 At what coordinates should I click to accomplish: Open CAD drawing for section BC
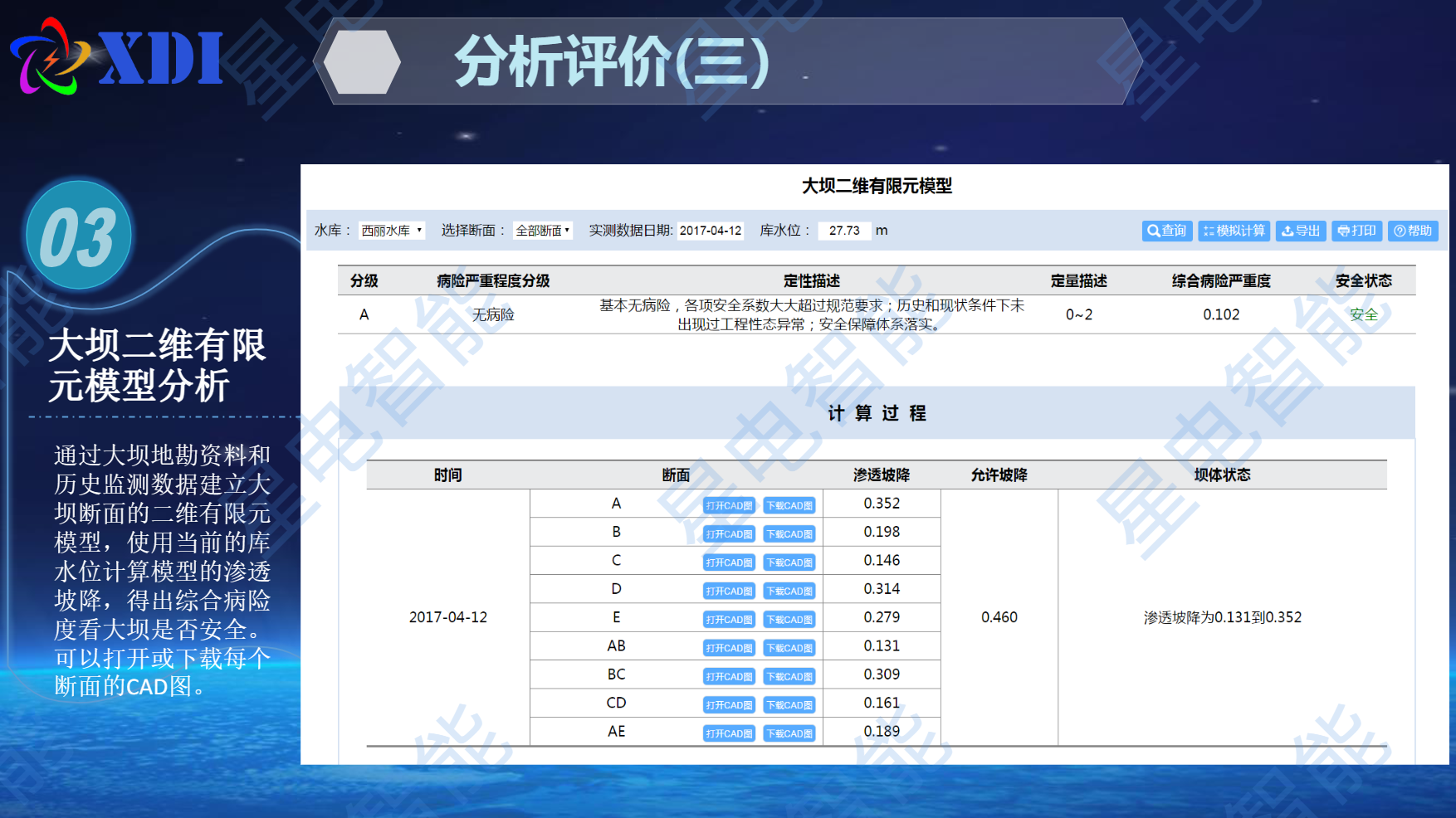coord(729,676)
